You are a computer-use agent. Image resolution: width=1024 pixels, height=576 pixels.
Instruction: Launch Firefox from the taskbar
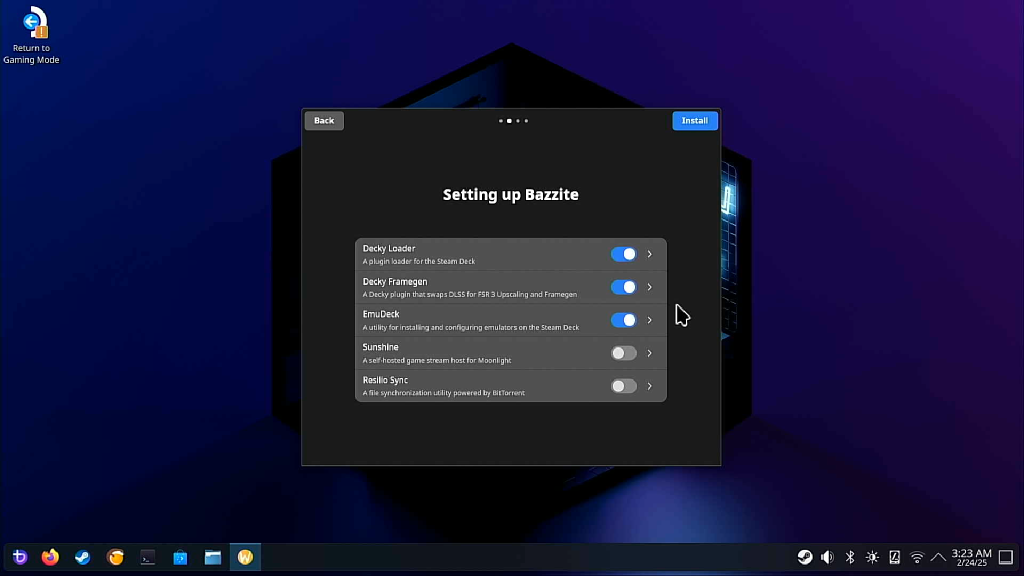point(49,557)
